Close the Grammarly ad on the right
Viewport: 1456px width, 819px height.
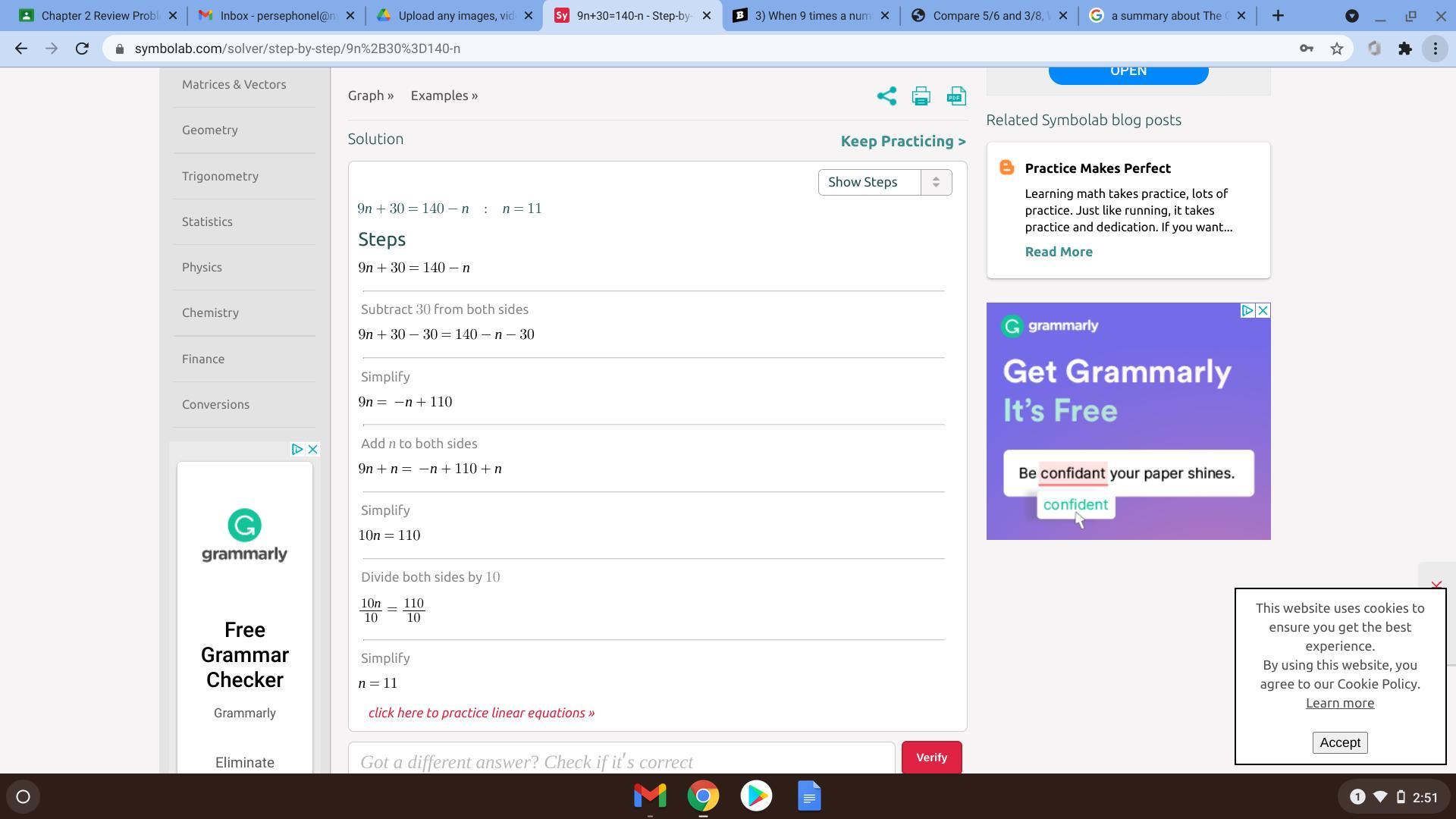pos(1263,311)
